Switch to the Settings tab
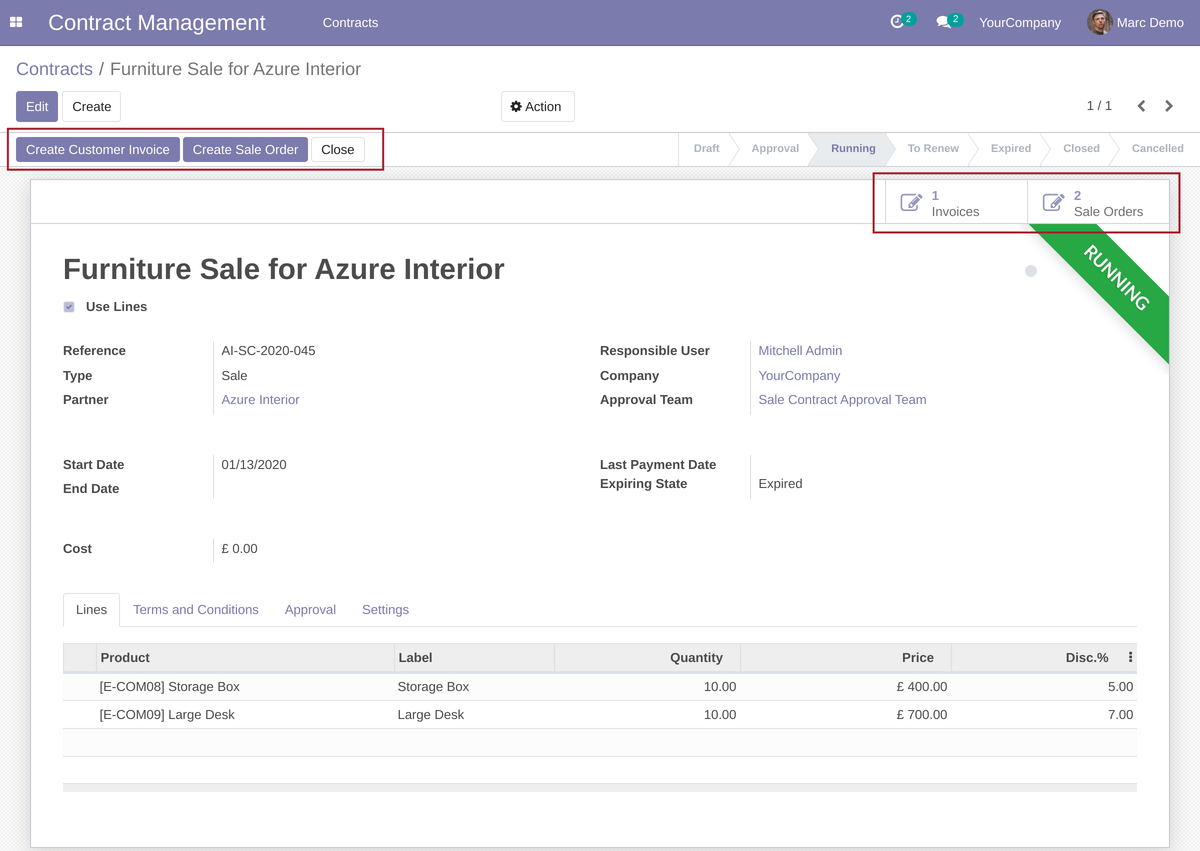The image size is (1200, 851). 385,609
